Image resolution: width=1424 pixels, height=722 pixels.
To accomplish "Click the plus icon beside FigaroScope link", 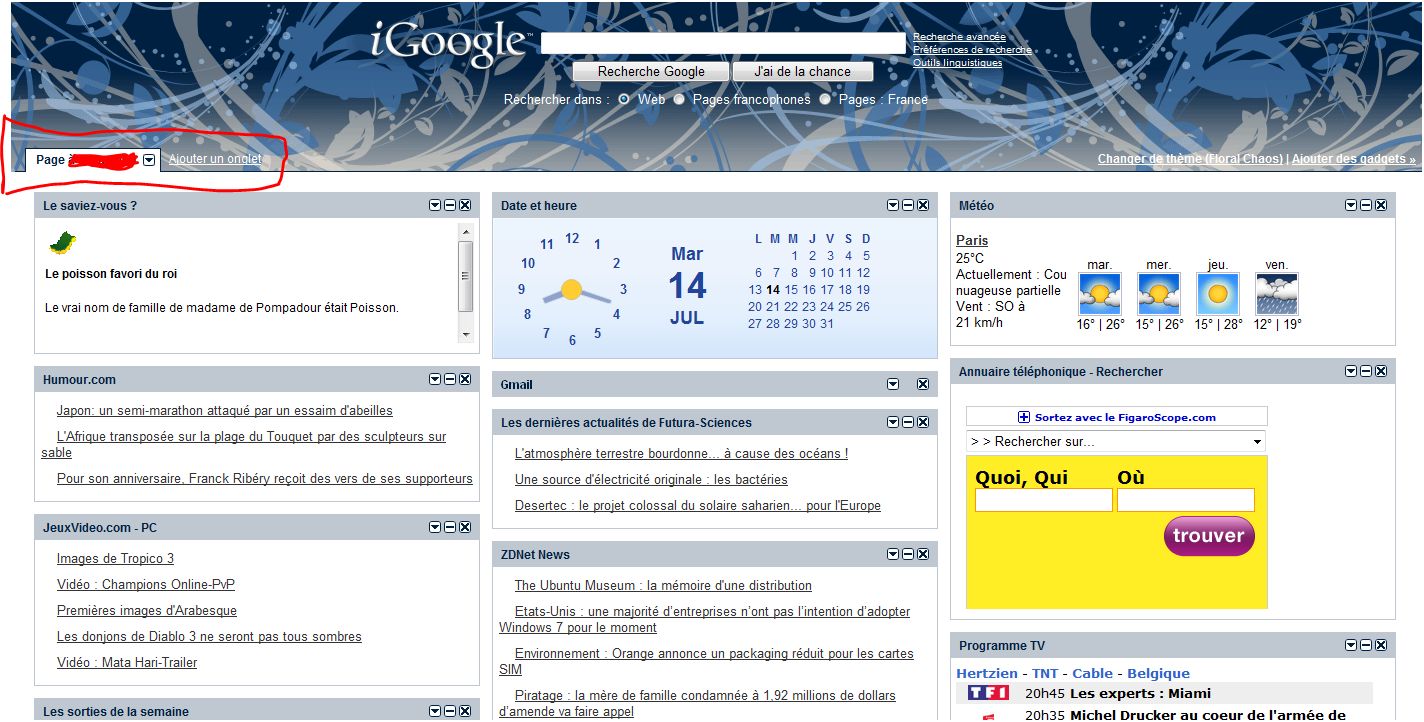I will tap(1023, 417).
